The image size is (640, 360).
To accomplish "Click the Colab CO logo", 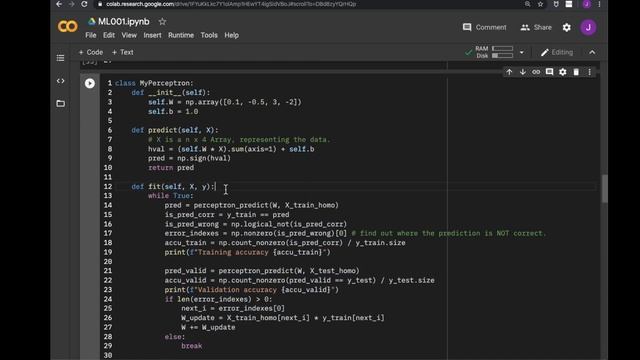I will (x=67, y=27).
